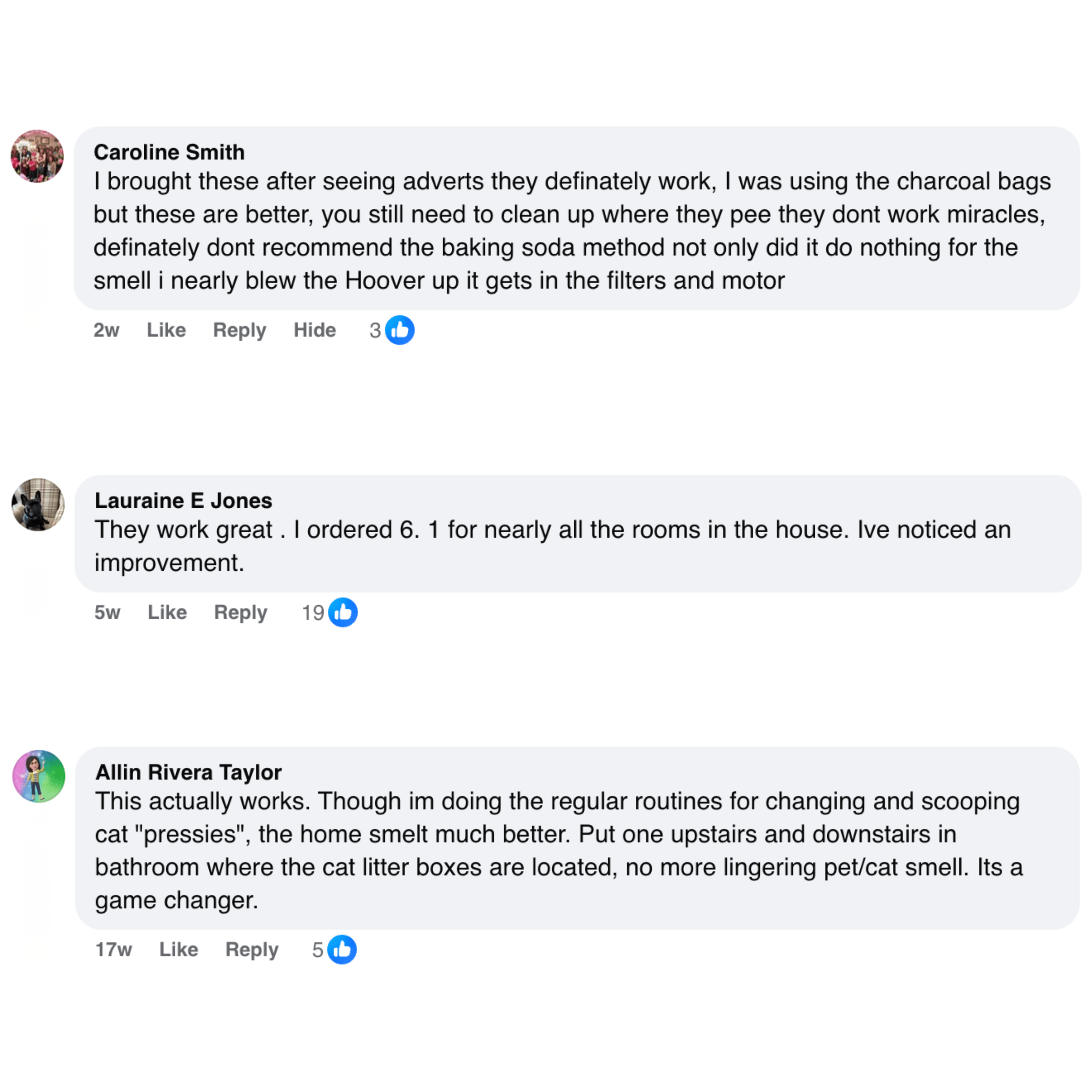Open Caroline Smith's profile picture
This screenshot has width=1092, height=1092.
(x=37, y=156)
